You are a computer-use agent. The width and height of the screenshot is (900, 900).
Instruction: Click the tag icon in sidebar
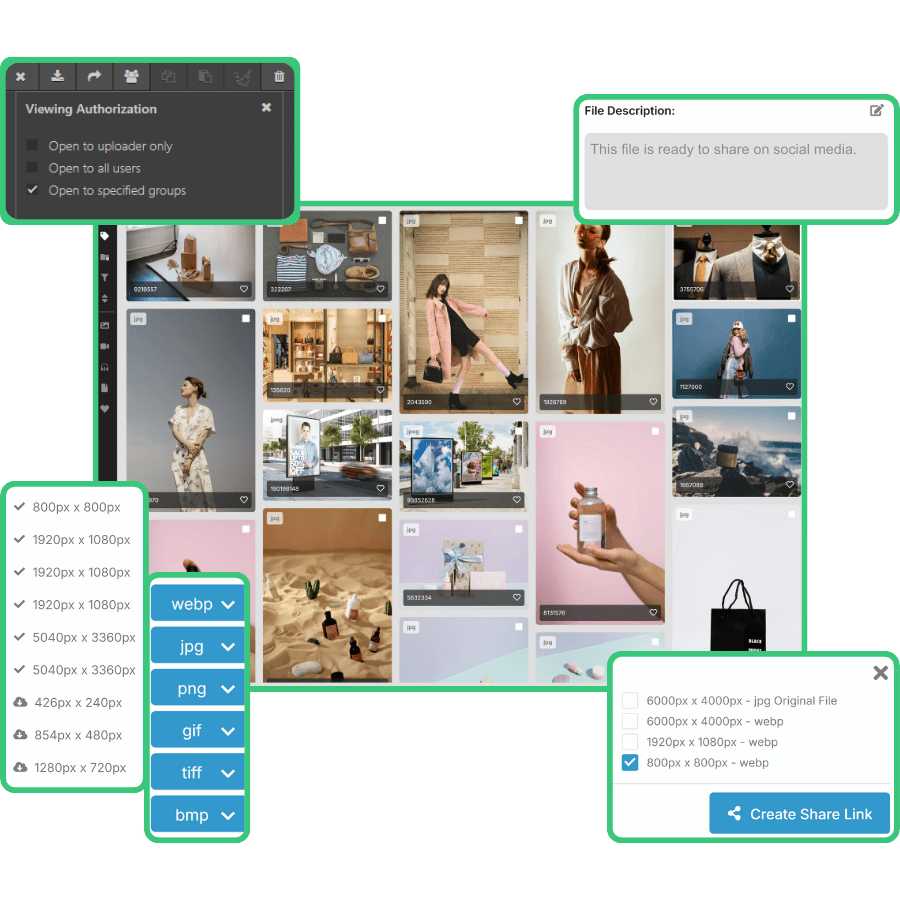coord(105,237)
